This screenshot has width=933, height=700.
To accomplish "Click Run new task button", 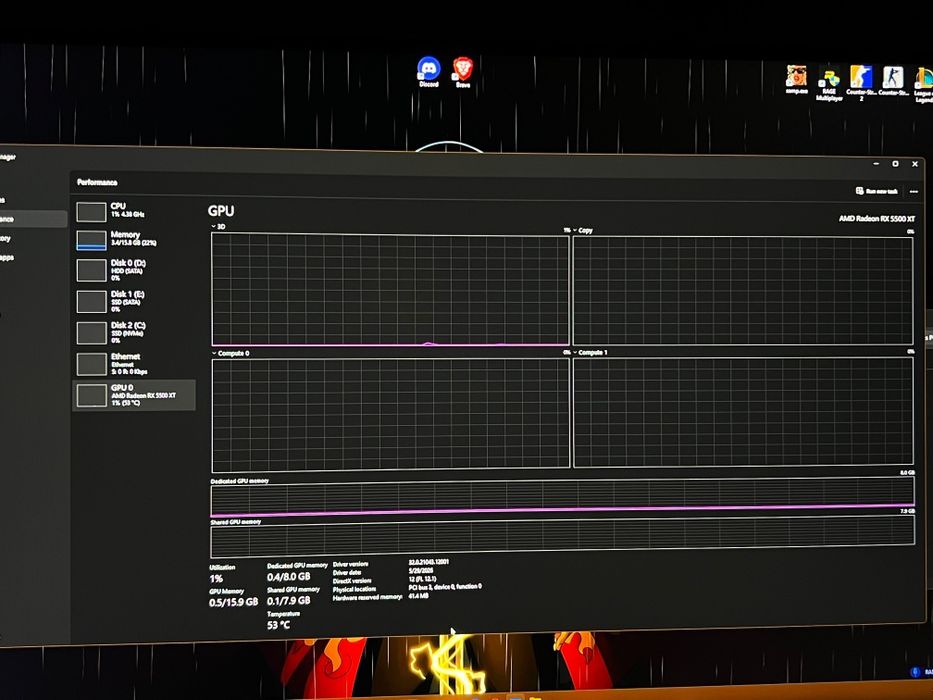I will pos(876,191).
